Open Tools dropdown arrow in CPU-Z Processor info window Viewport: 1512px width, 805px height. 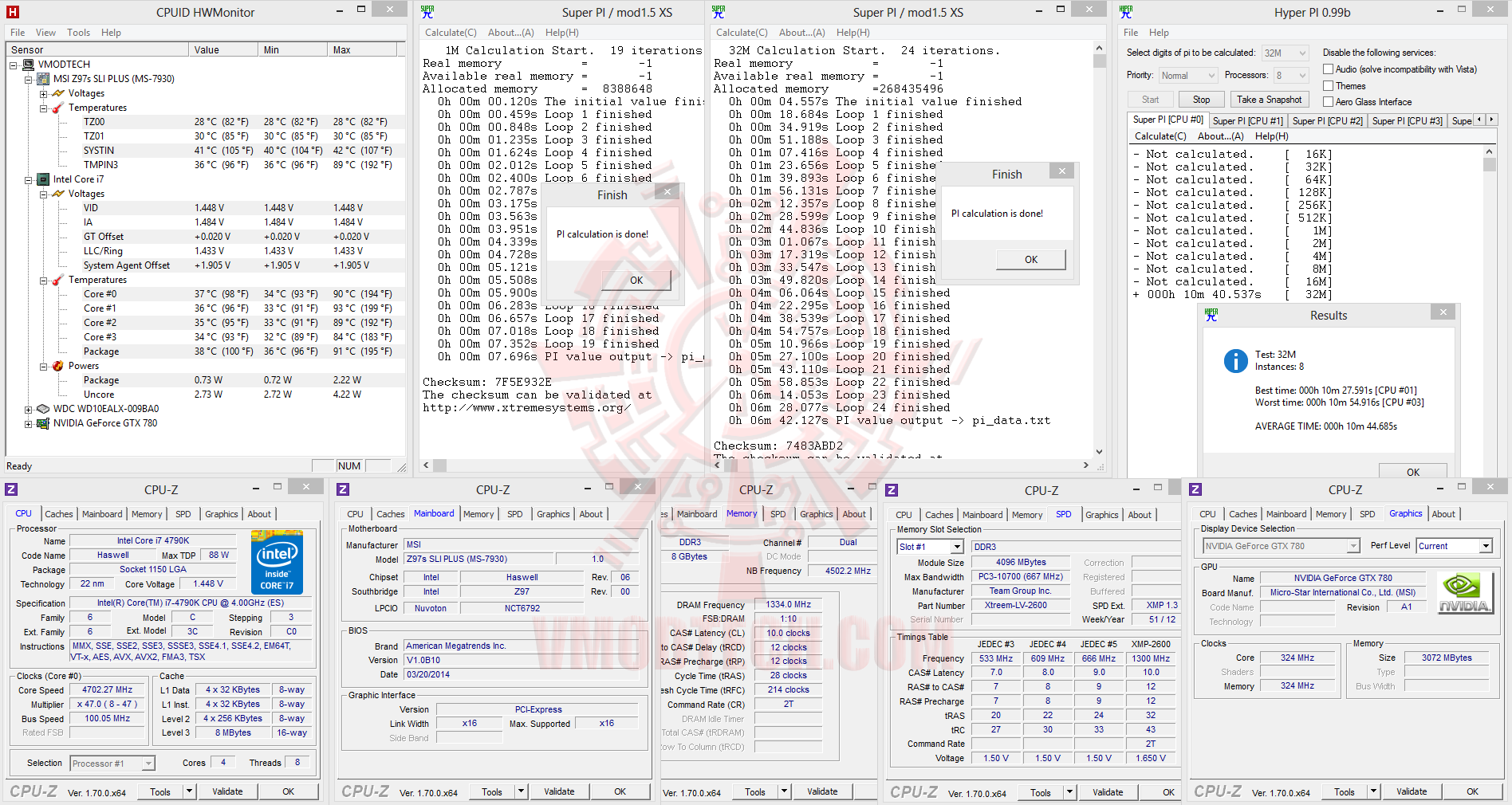[189, 791]
